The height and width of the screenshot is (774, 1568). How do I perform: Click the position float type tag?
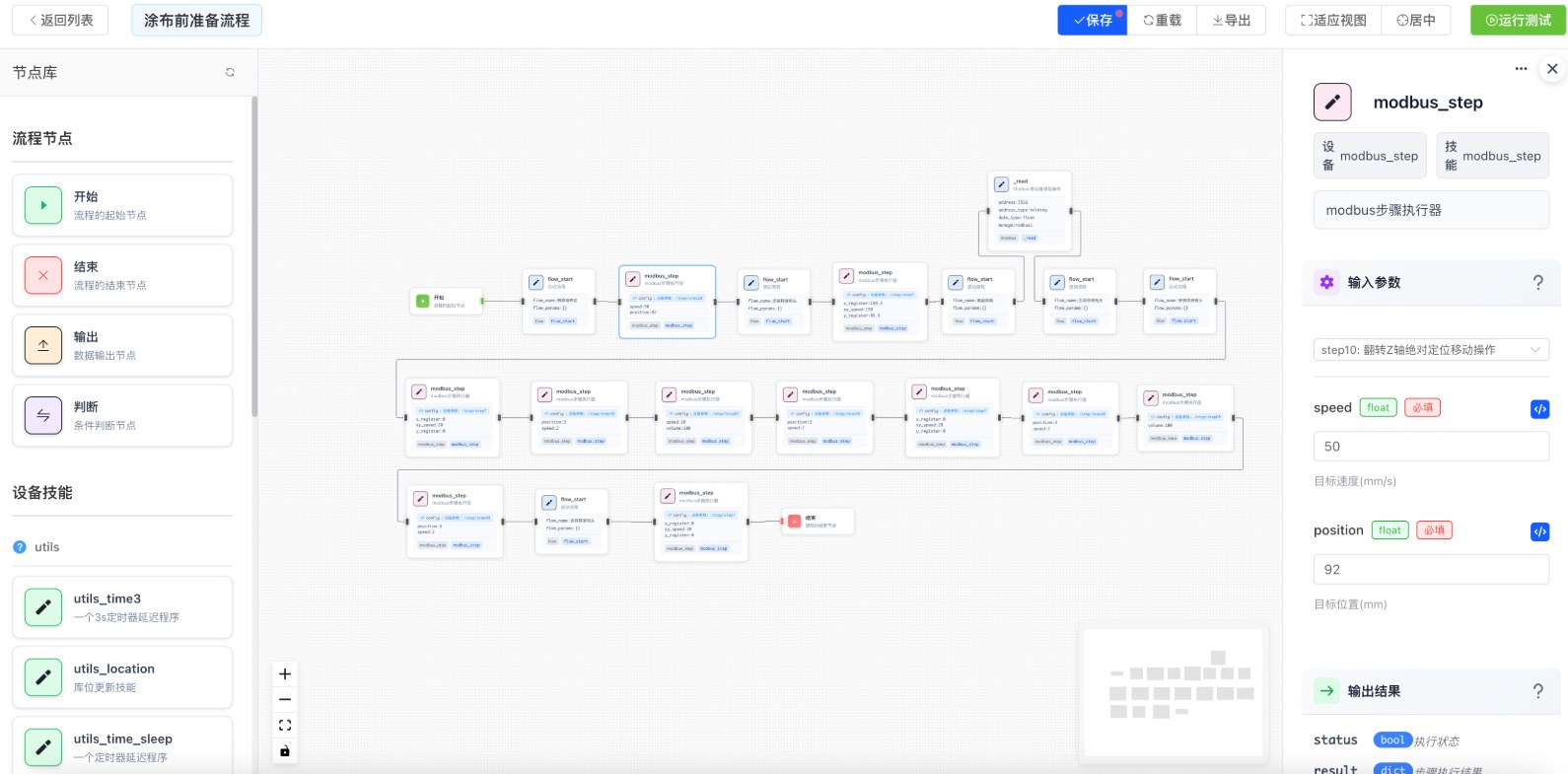tap(1390, 530)
